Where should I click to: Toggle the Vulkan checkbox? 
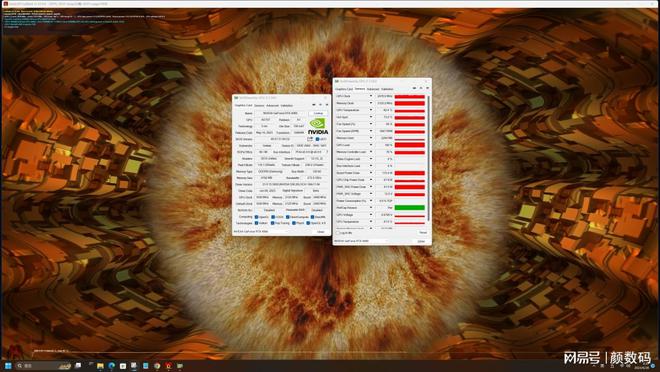tap(256, 223)
